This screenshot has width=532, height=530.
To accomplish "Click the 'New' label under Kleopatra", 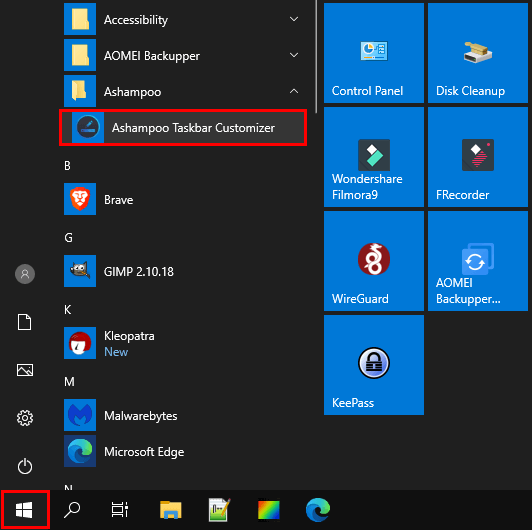I will 116,352.
